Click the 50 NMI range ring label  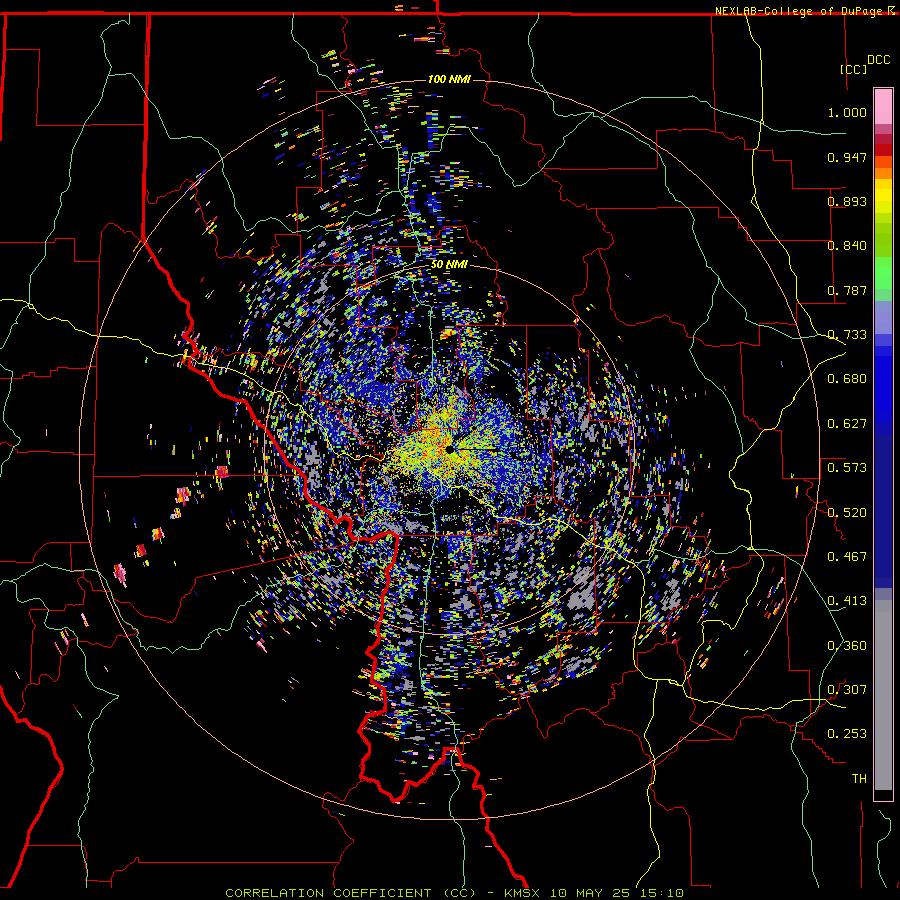449,265
